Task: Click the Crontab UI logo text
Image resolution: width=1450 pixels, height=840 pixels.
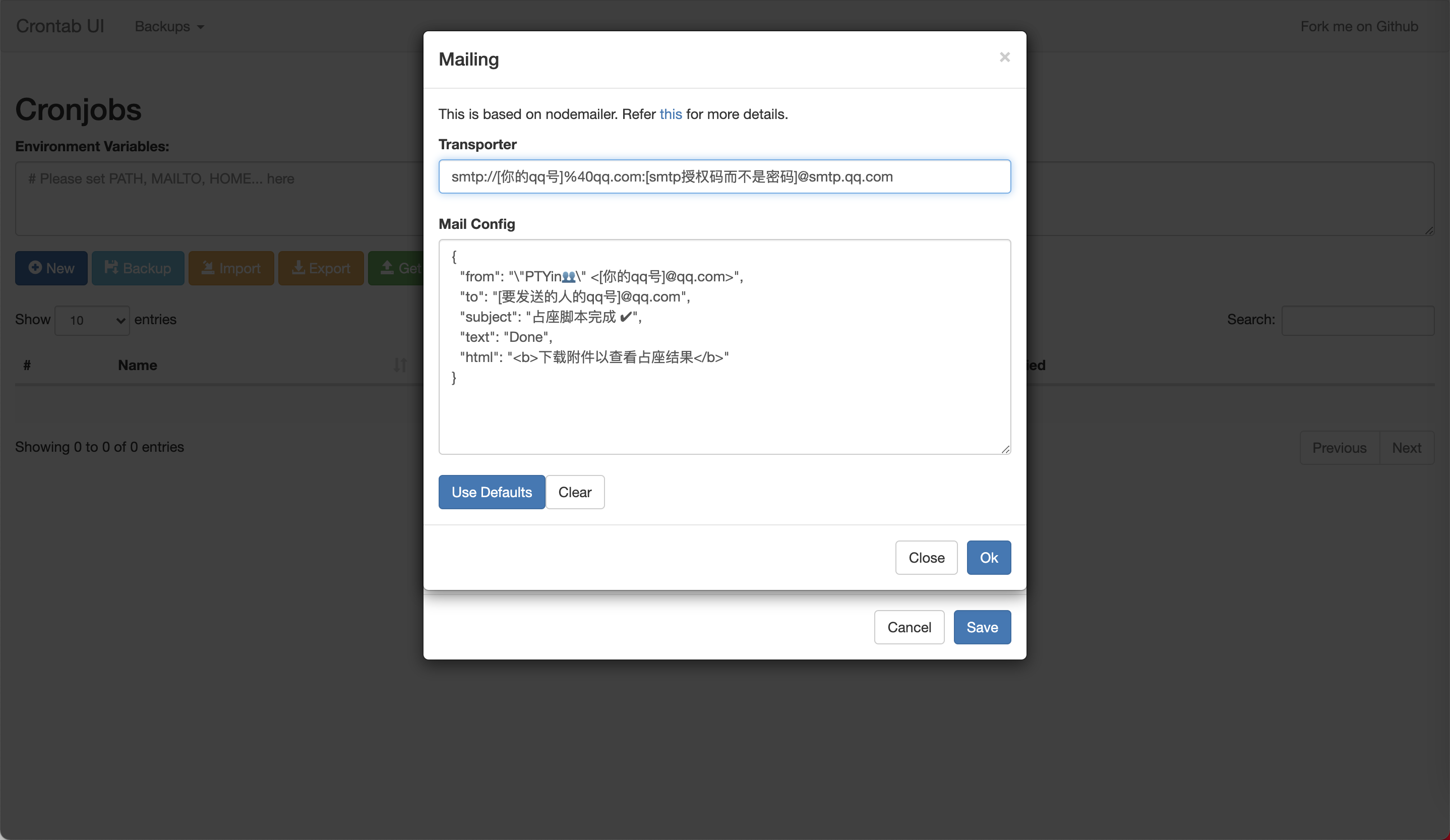Action: click(x=62, y=25)
